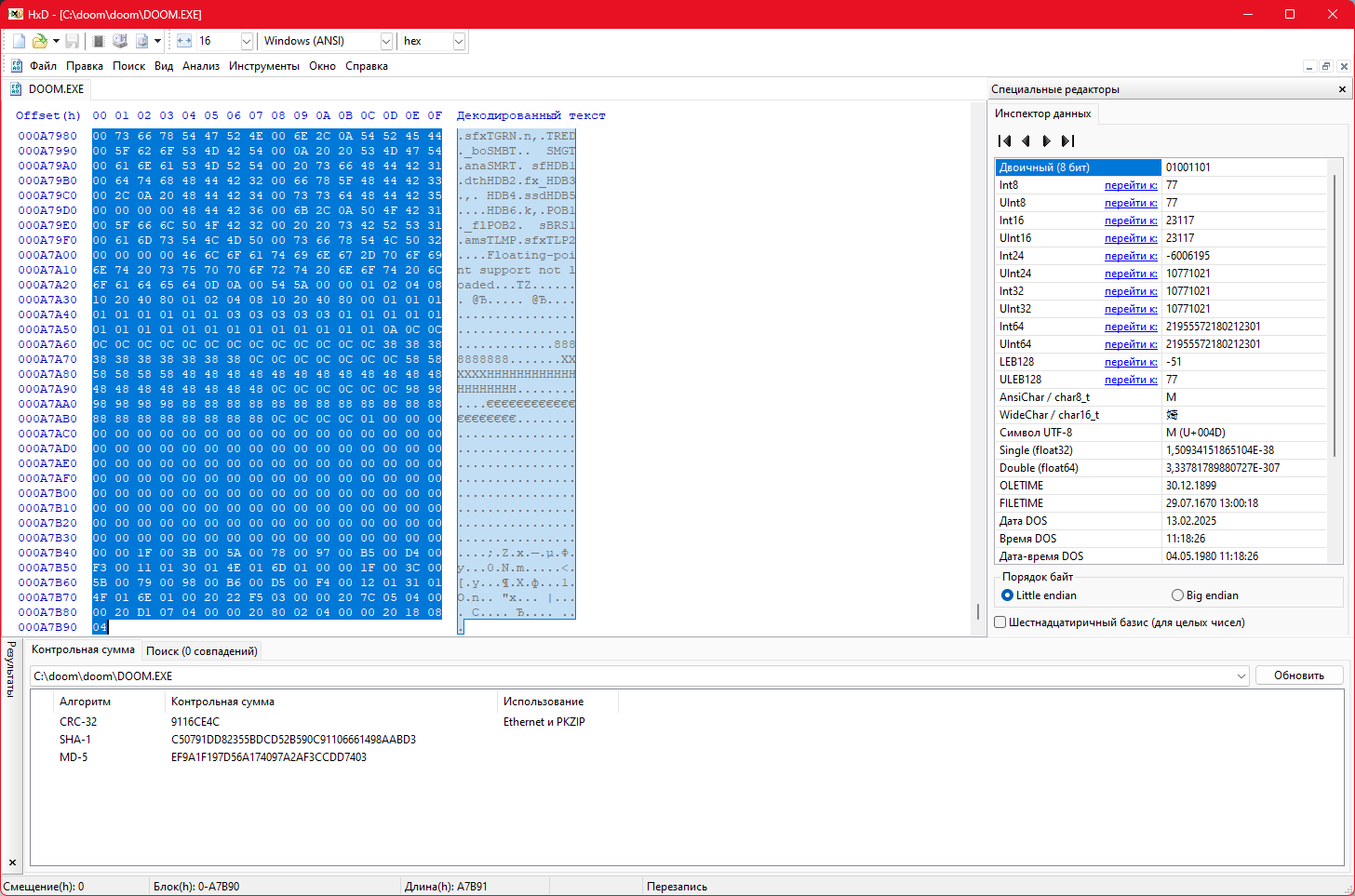Switch to Поиск (0 совпадений) tab
This screenshot has width=1355, height=896.
pos(201,651)
